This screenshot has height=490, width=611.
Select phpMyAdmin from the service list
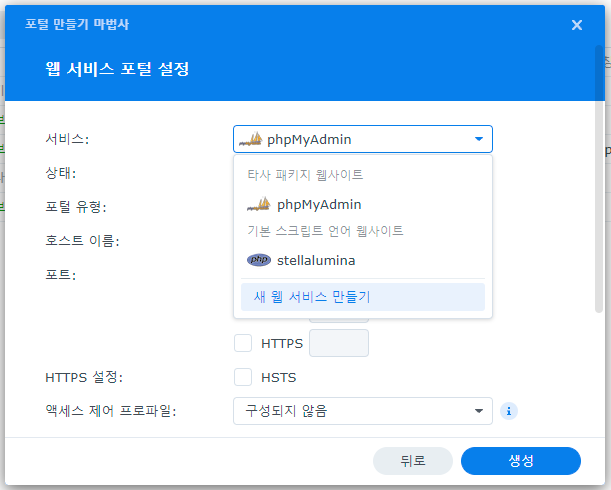pyautogui.click(x=319, y=204)
